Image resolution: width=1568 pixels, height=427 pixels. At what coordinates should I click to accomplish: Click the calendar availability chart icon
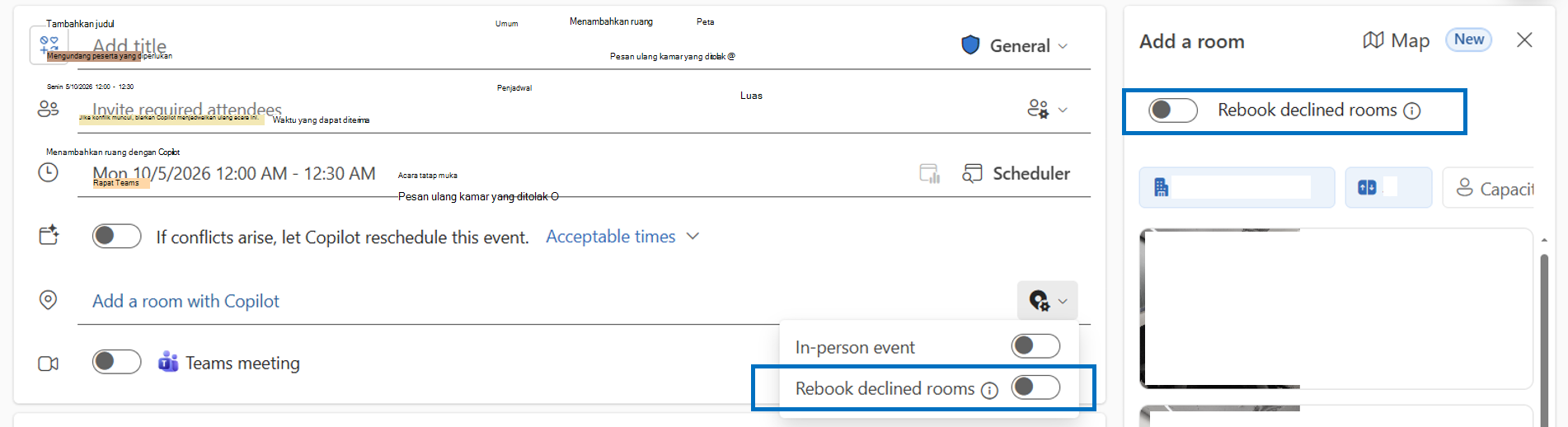[930, 173]
